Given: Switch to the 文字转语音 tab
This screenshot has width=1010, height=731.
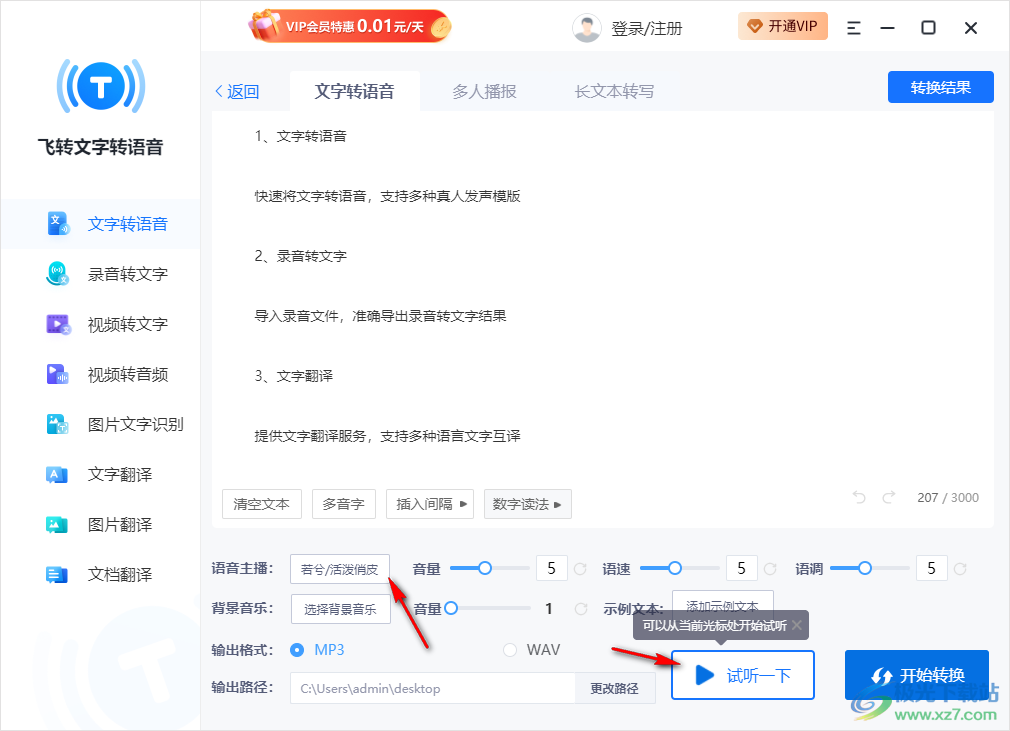Looking at the screenshot, I should click(x=354, y=91).
